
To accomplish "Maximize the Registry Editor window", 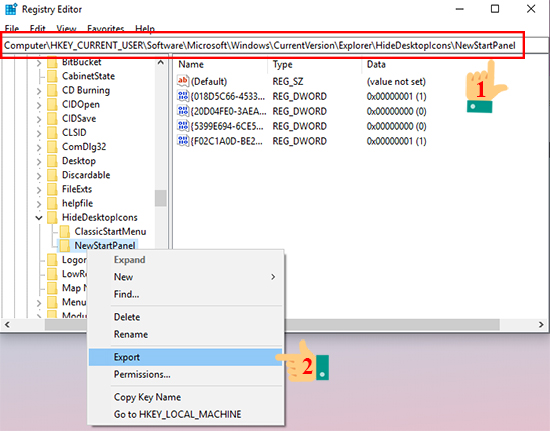I will [495, 9].
